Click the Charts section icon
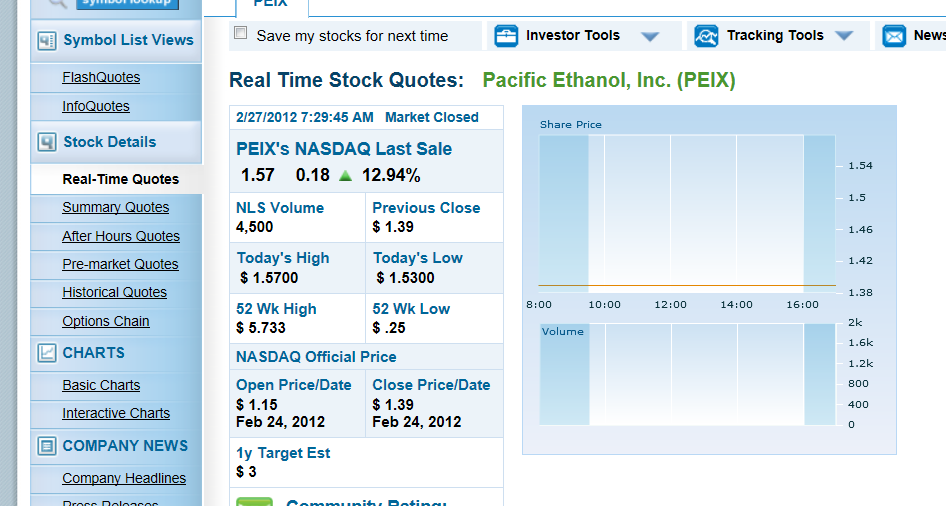 (x=46, y=353)
